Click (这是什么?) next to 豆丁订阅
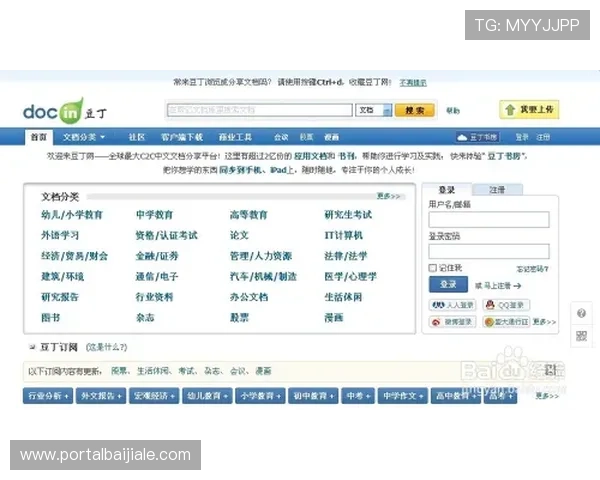Screen dimensions: 600x480 click(x=106, y=347)
